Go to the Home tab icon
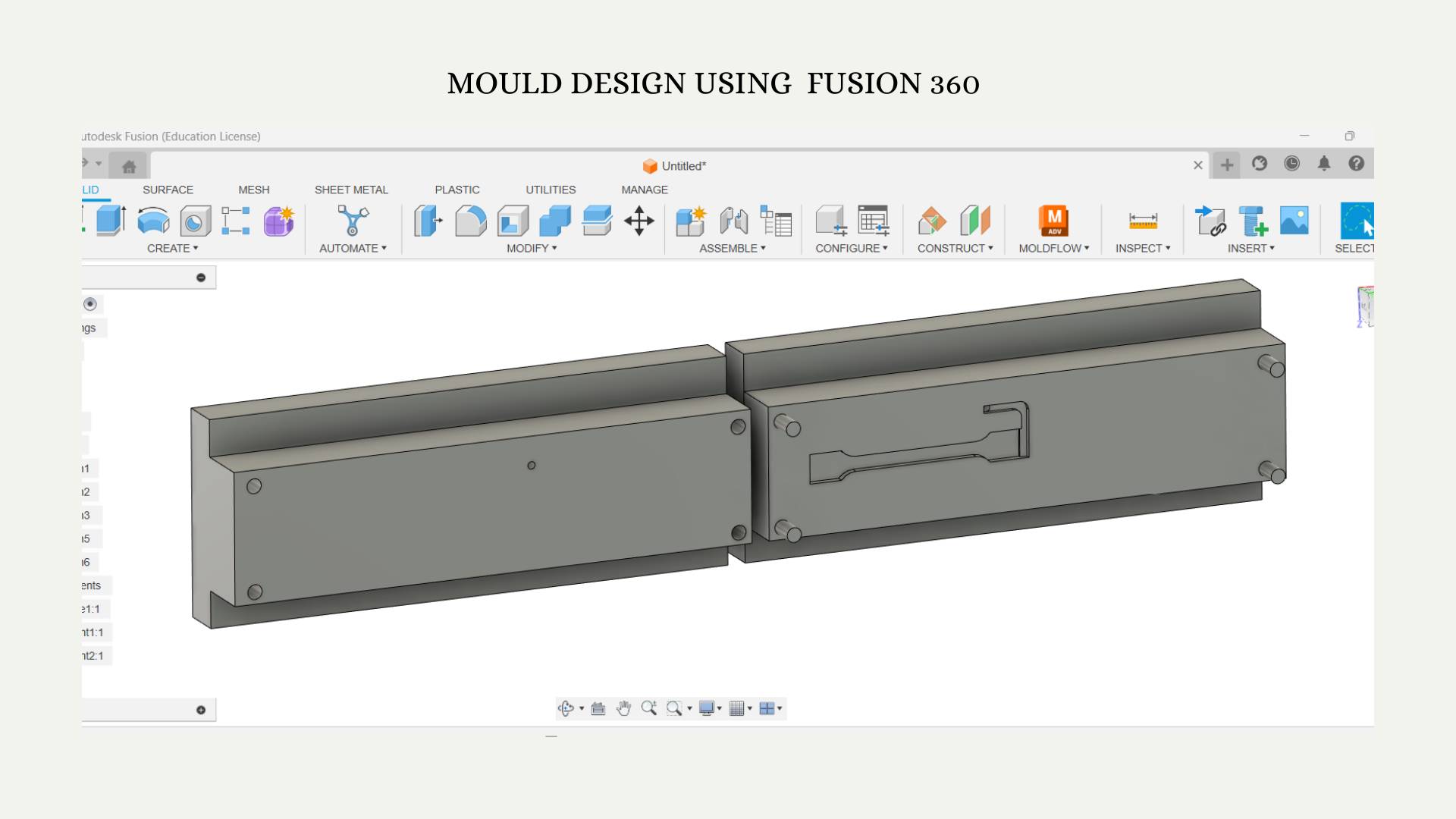 coord(129,166)
